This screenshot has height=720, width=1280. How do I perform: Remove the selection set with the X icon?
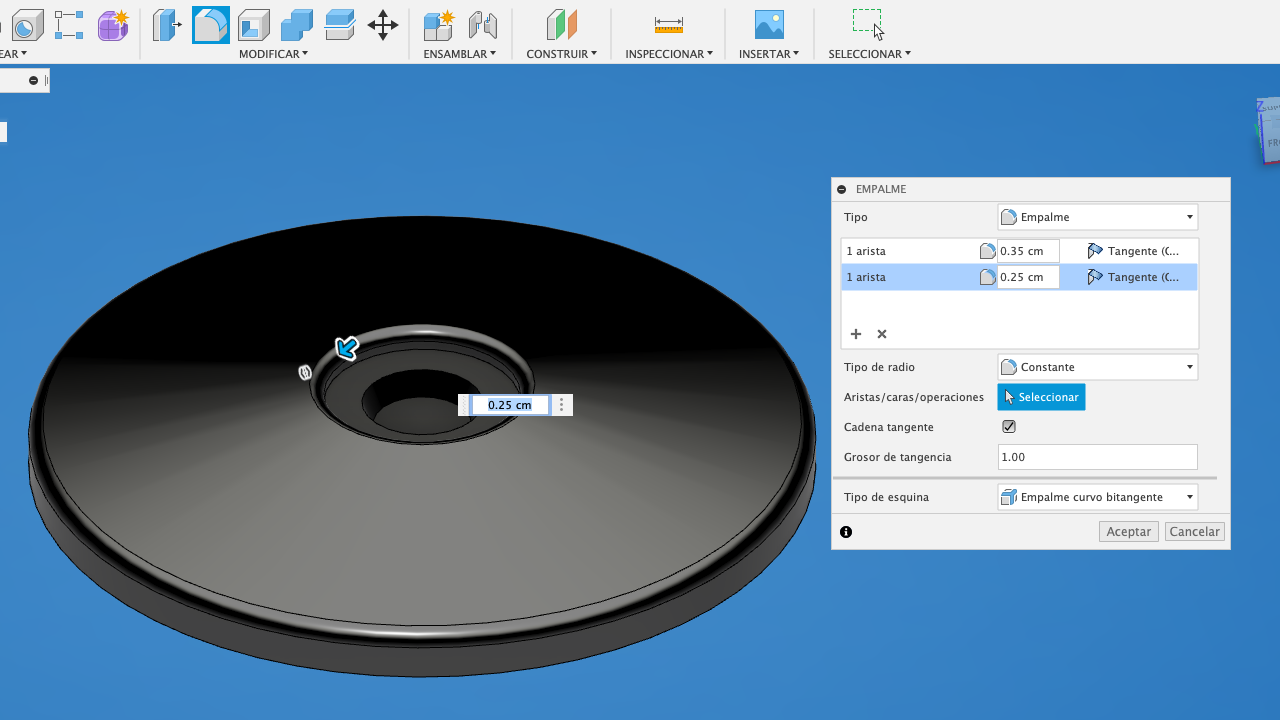pos(882,334)
